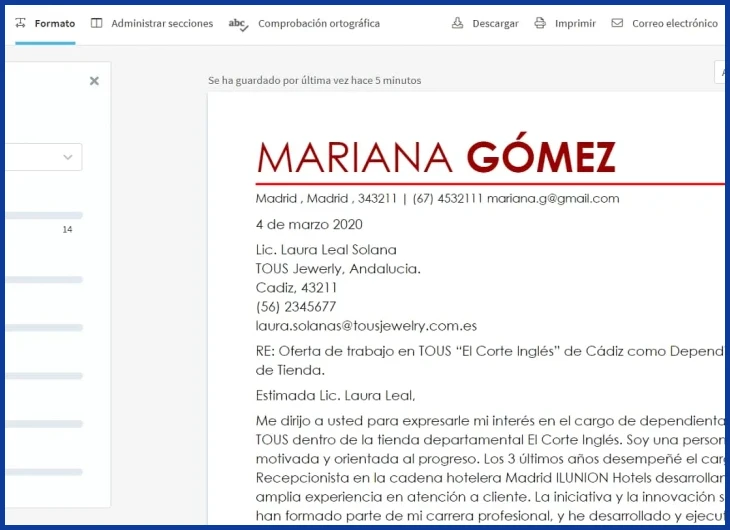Click TOUS Jewerly, Andalucia line

(338, 269)
